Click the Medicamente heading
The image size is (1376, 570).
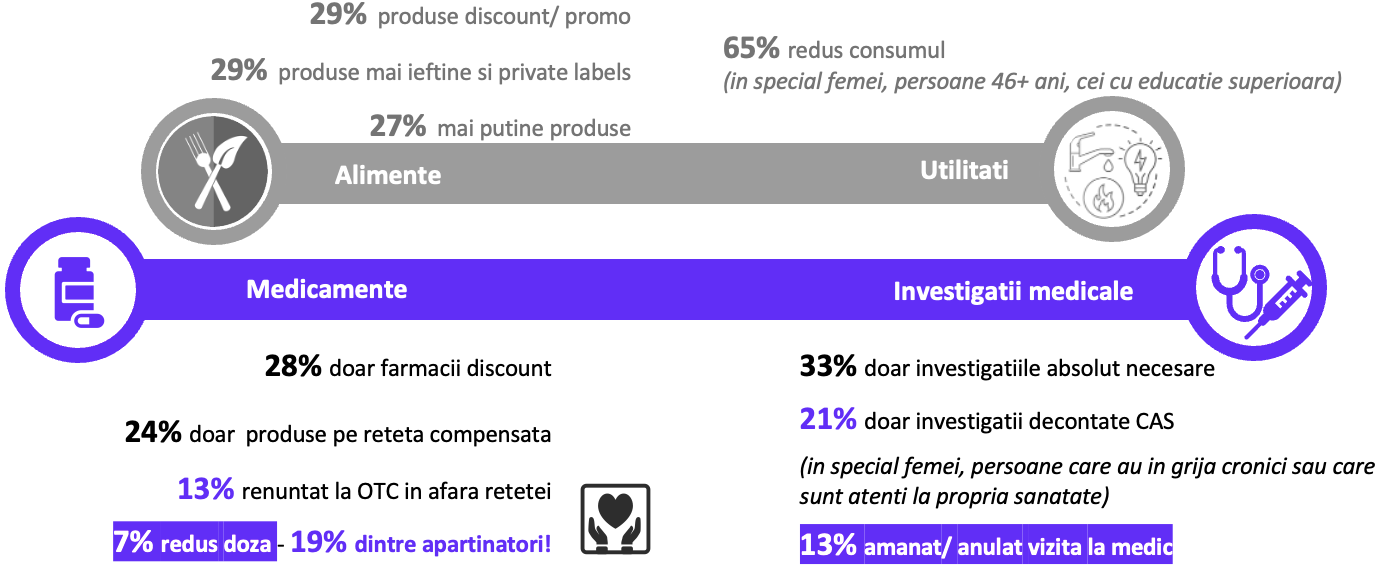tap(327, 289)
